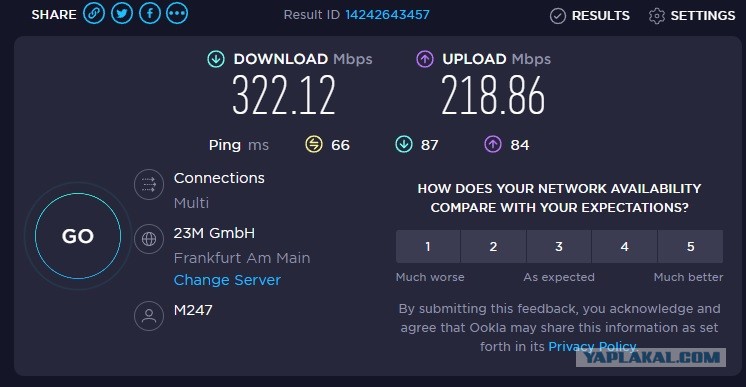Image resolution: width=746 pixels, height=387 pixels.
Task: Rate network availability as 5
Action: (690, 247)
